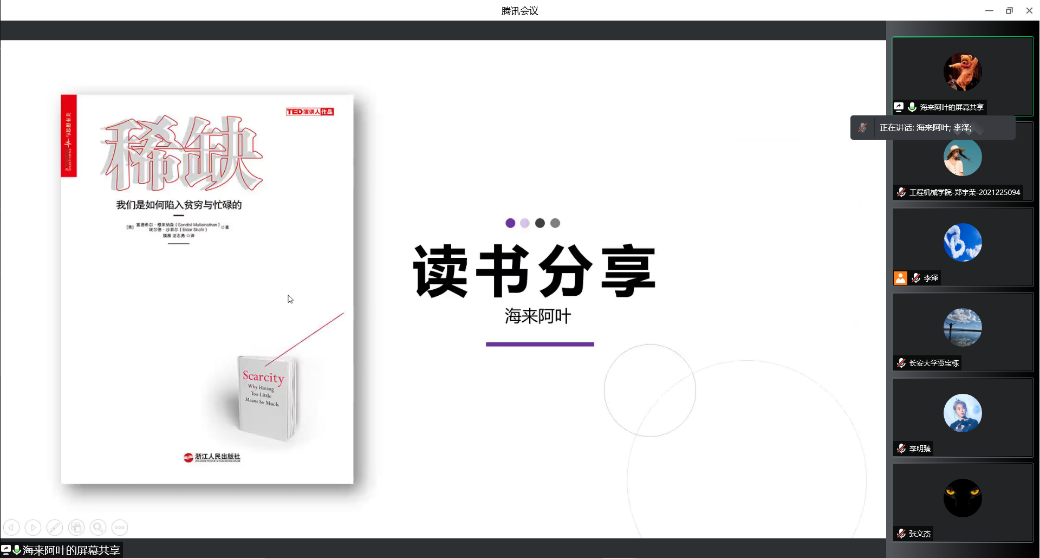The height and width of the screenshot is (559, 1040).
Task: Click the 长安大学 participant name label
Action: pos(934,363)
